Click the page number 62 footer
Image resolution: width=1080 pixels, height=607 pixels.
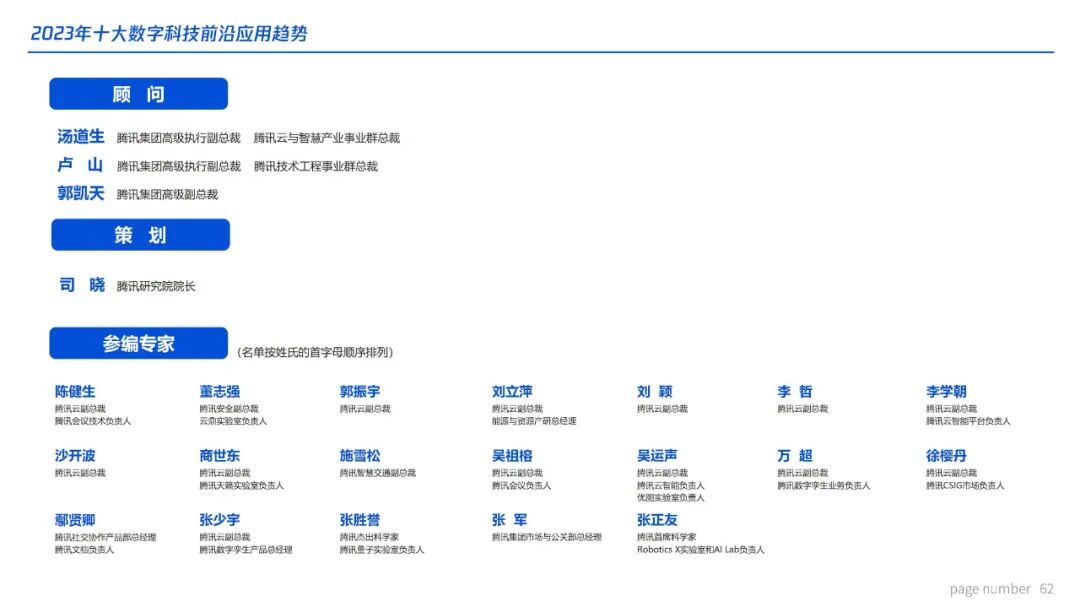coord(1001,589)
